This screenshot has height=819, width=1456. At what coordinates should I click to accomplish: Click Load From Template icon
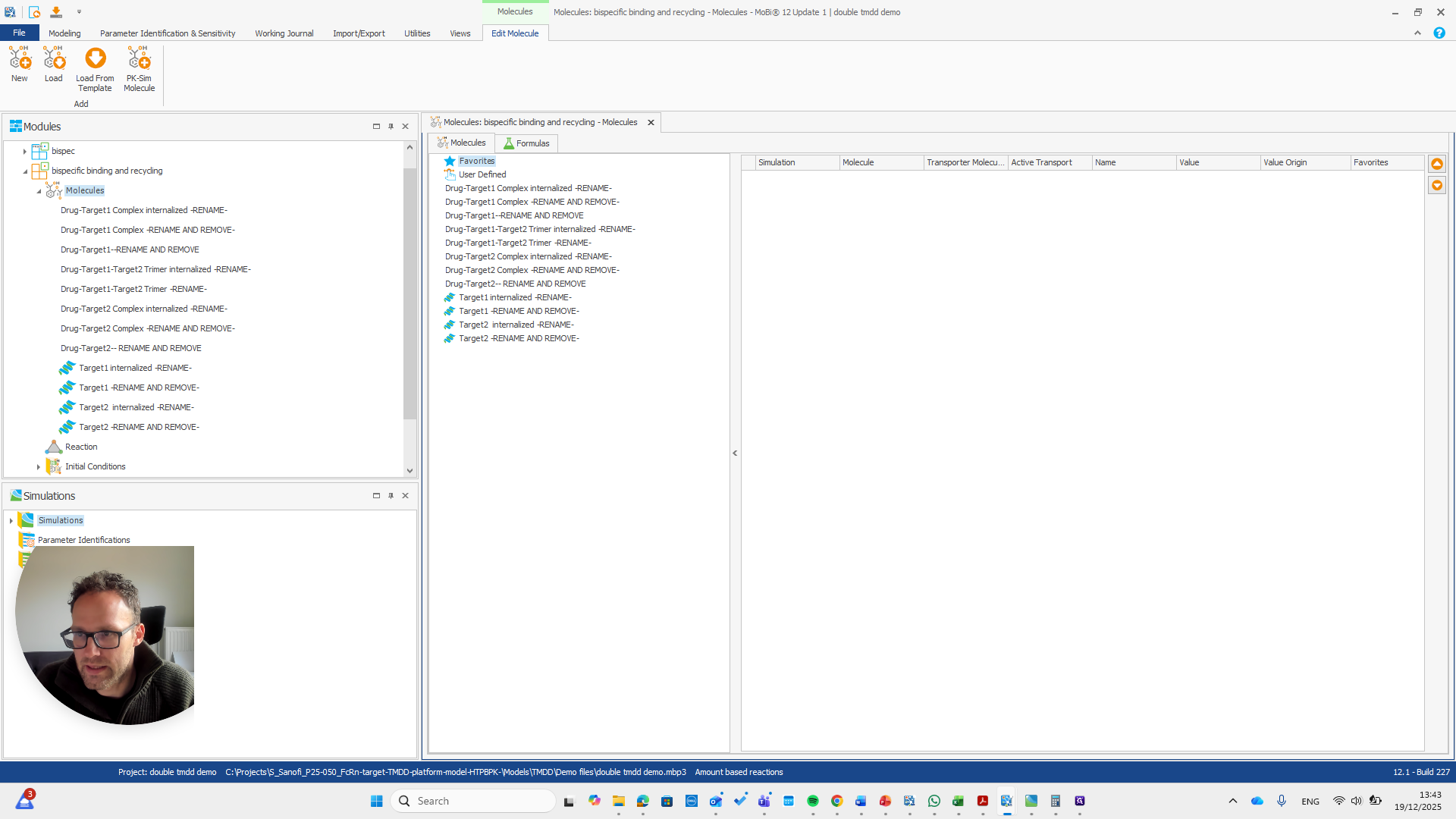pos(95,59)
